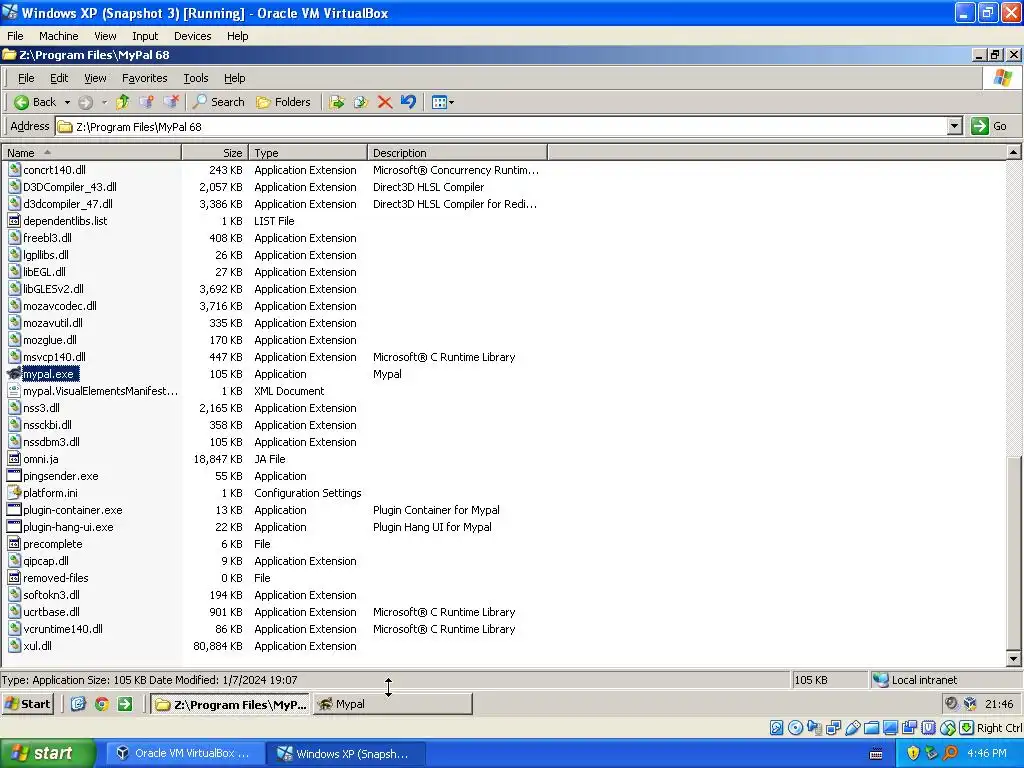Sort by Type column header
Viewport: 1024px width, 768px height.
(x=308, y=153)
